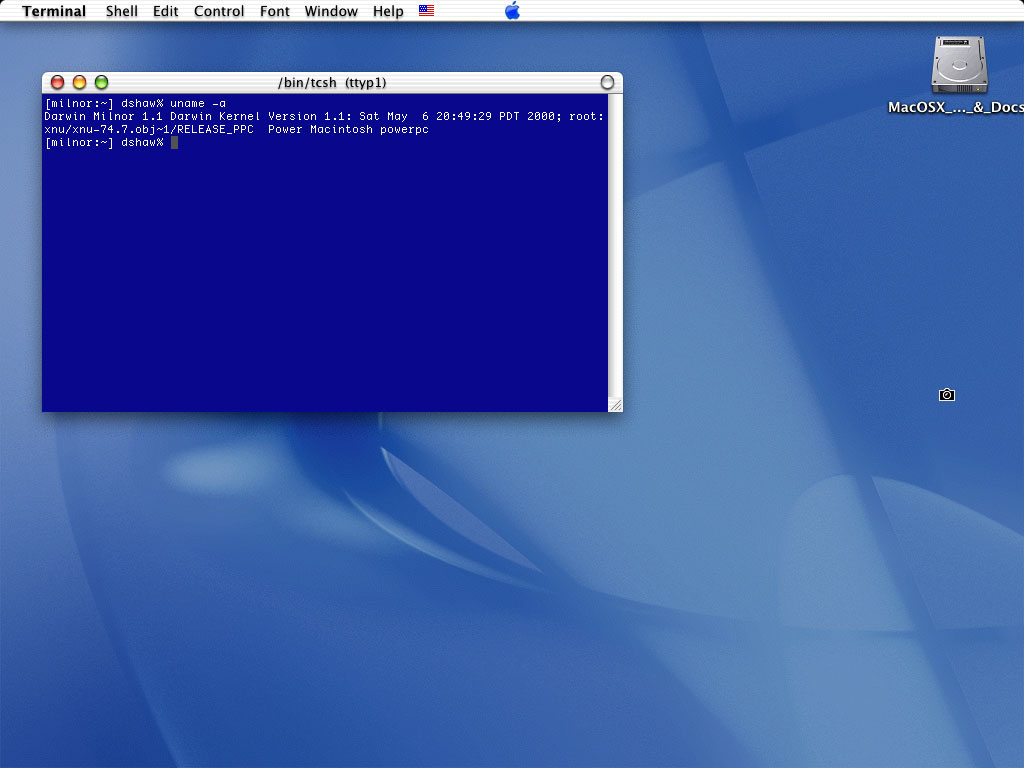Select the MacOSX hard drive desktop icon

click(x=959, y=65)
